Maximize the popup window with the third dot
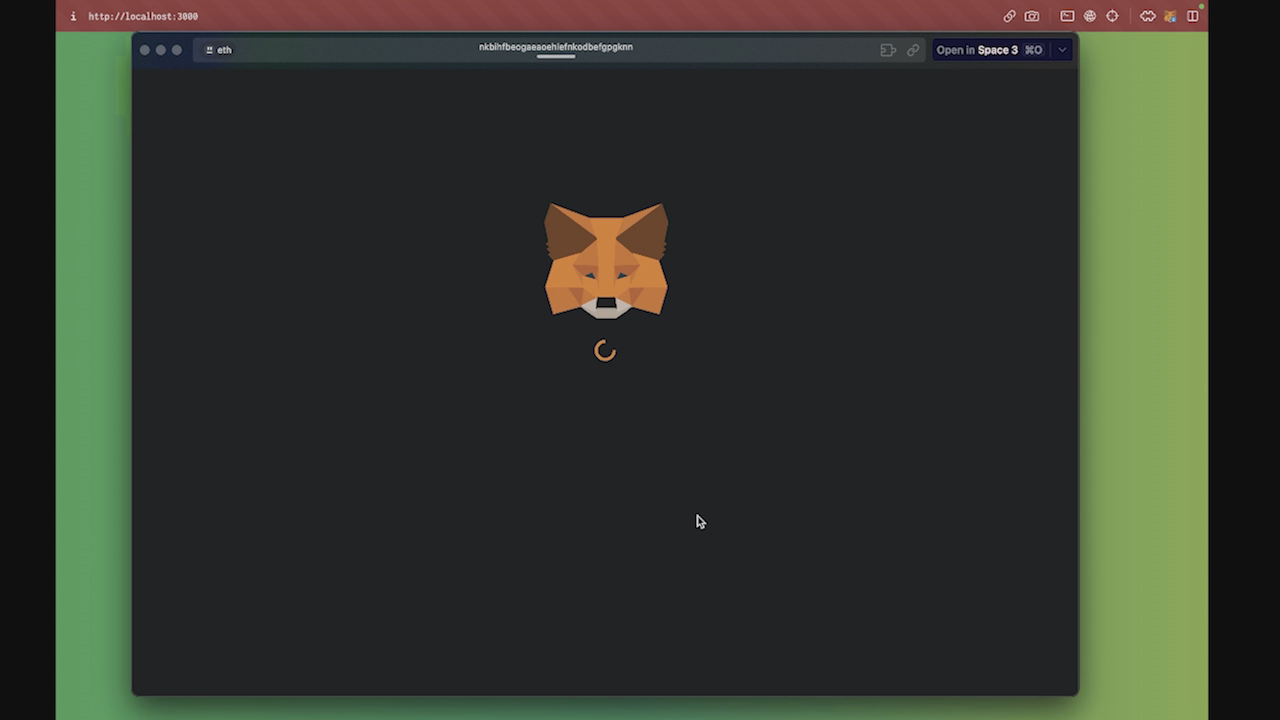Image resolution: width=1280 pixels, height=720 pixels. pos(177,50)
